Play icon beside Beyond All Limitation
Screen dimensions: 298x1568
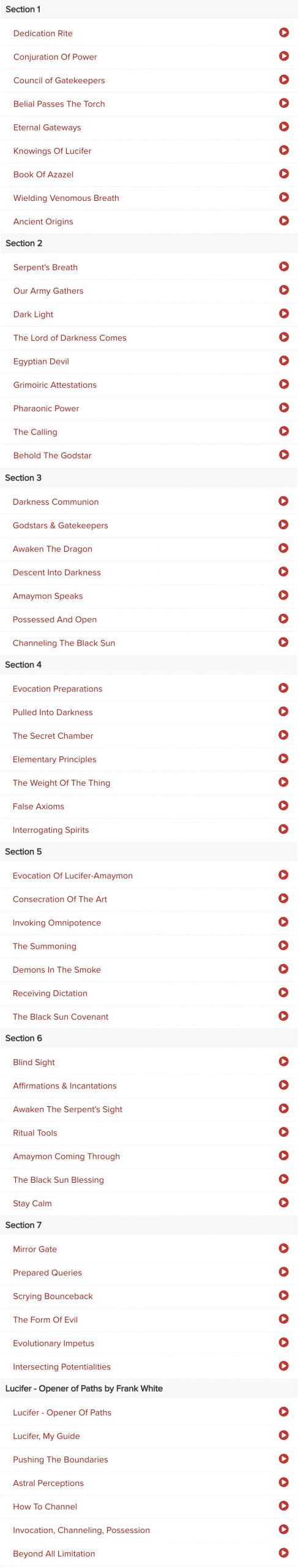[284, 1553]
